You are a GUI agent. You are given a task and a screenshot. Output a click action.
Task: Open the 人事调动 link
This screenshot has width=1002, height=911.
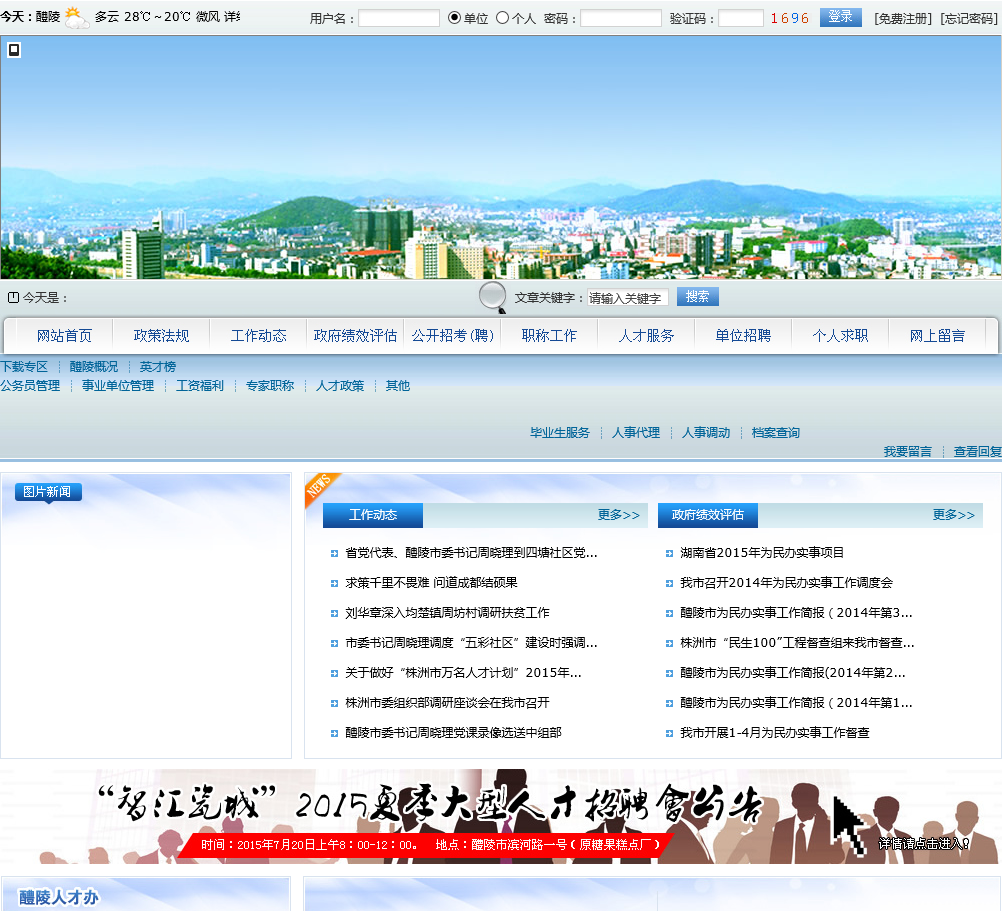click(706, 433)
